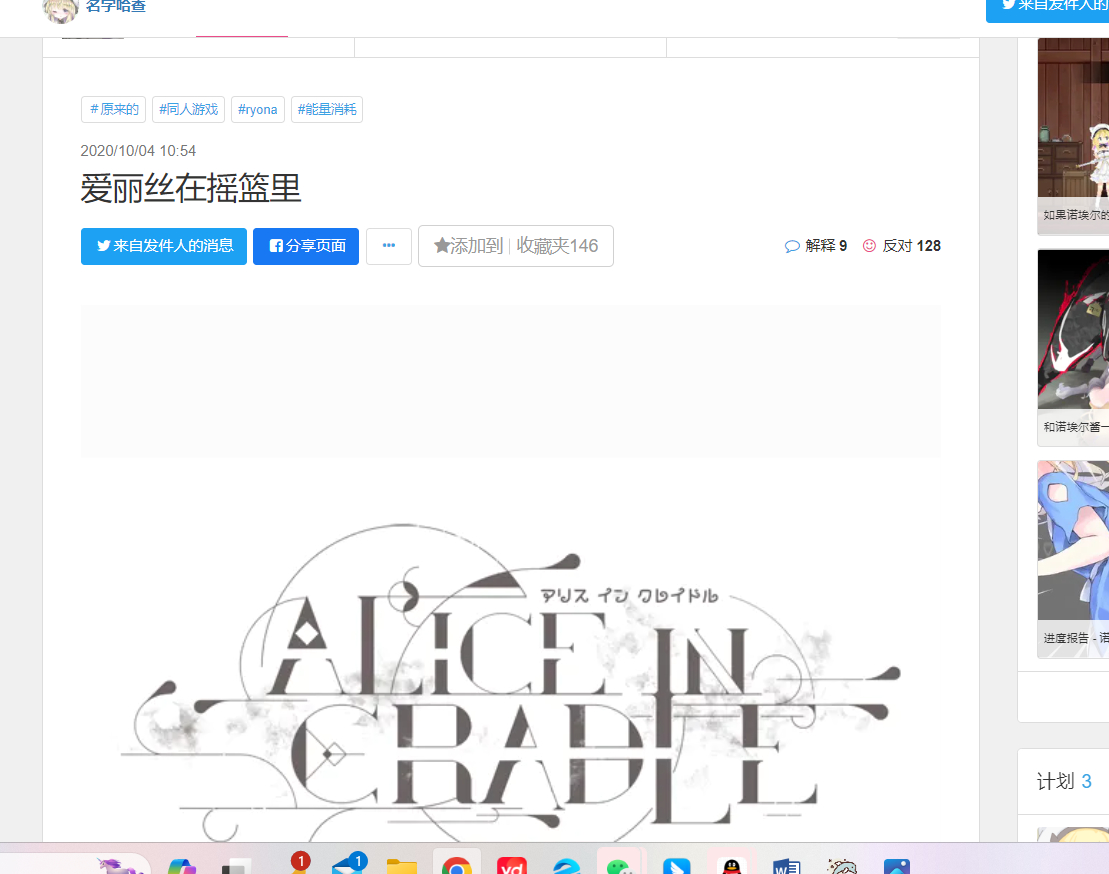Screen dimensions: 1109x874
Task: Open Youdao (yd) app in taskbar
Action: coord(511,866)
